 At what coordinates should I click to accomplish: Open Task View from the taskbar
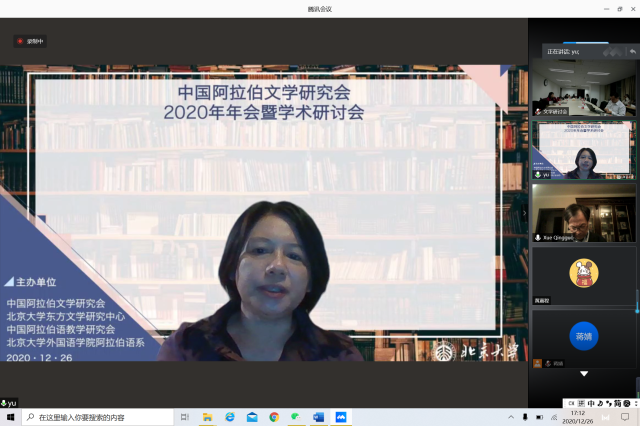[185, 417]
